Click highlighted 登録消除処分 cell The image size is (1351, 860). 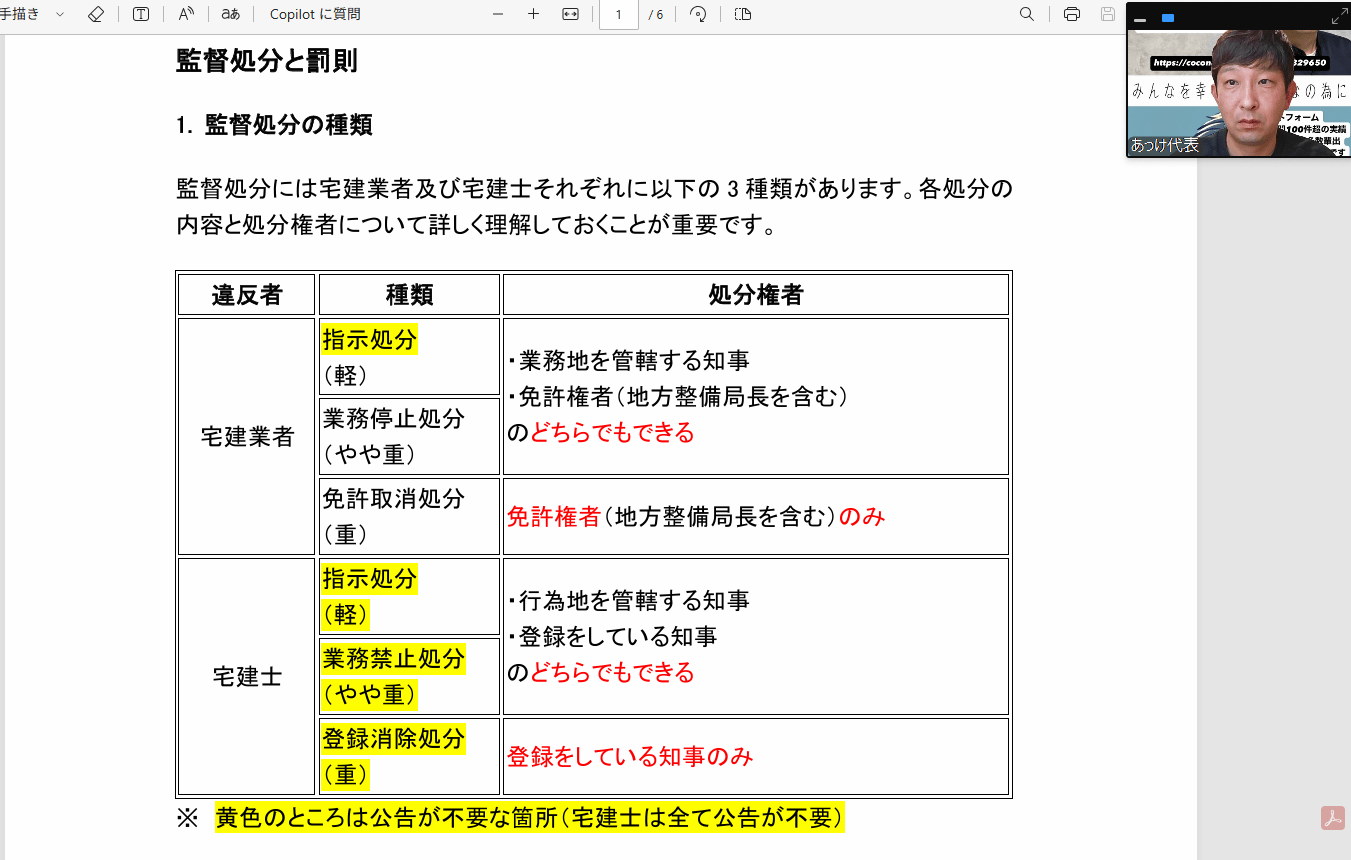[x=409, y=756]
